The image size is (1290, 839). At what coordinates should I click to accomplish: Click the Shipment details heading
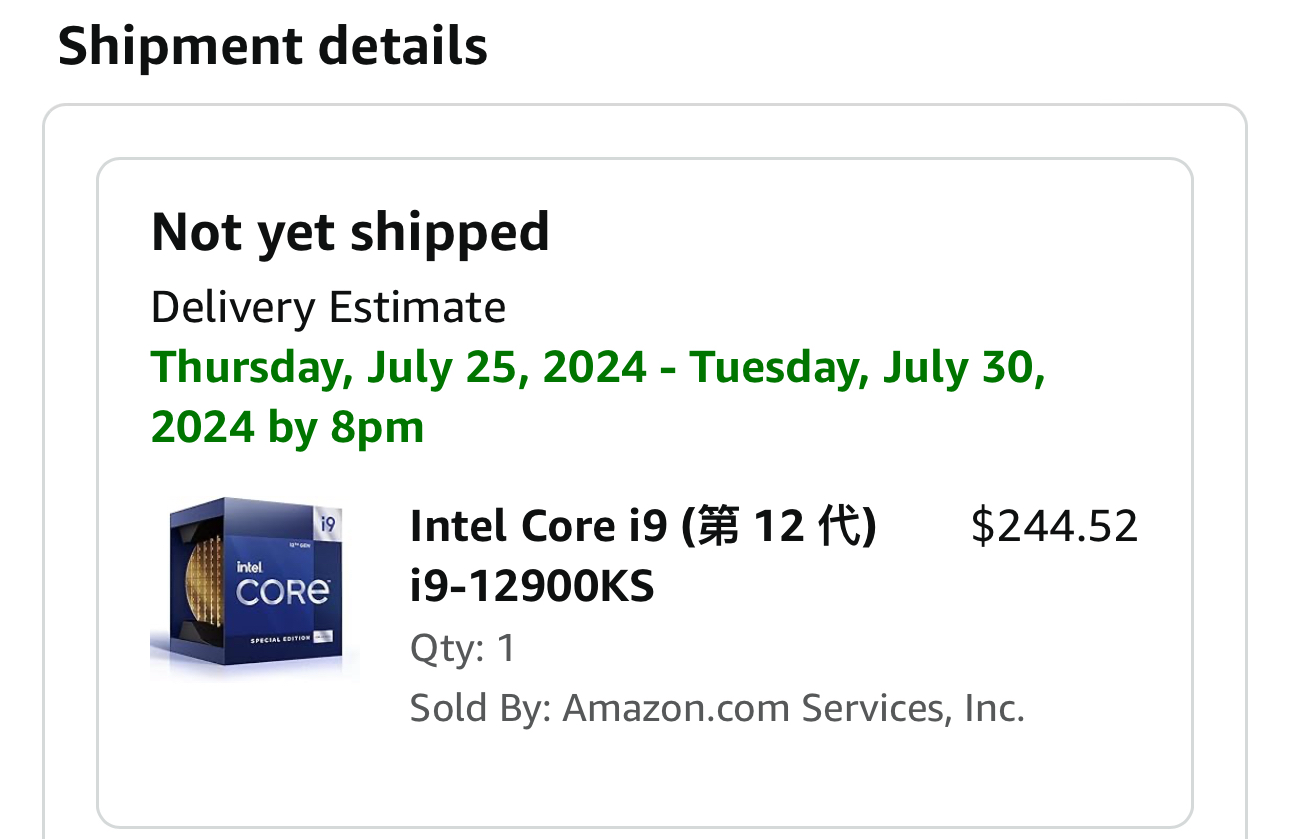click(x=273, y=47)
